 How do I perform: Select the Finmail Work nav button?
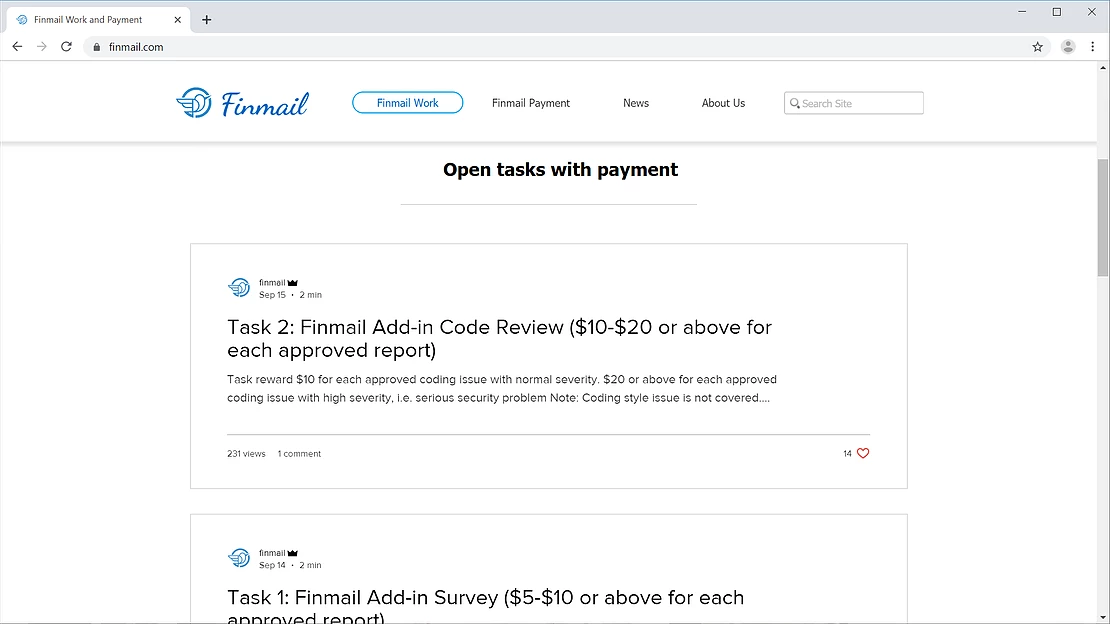(408, 103)
